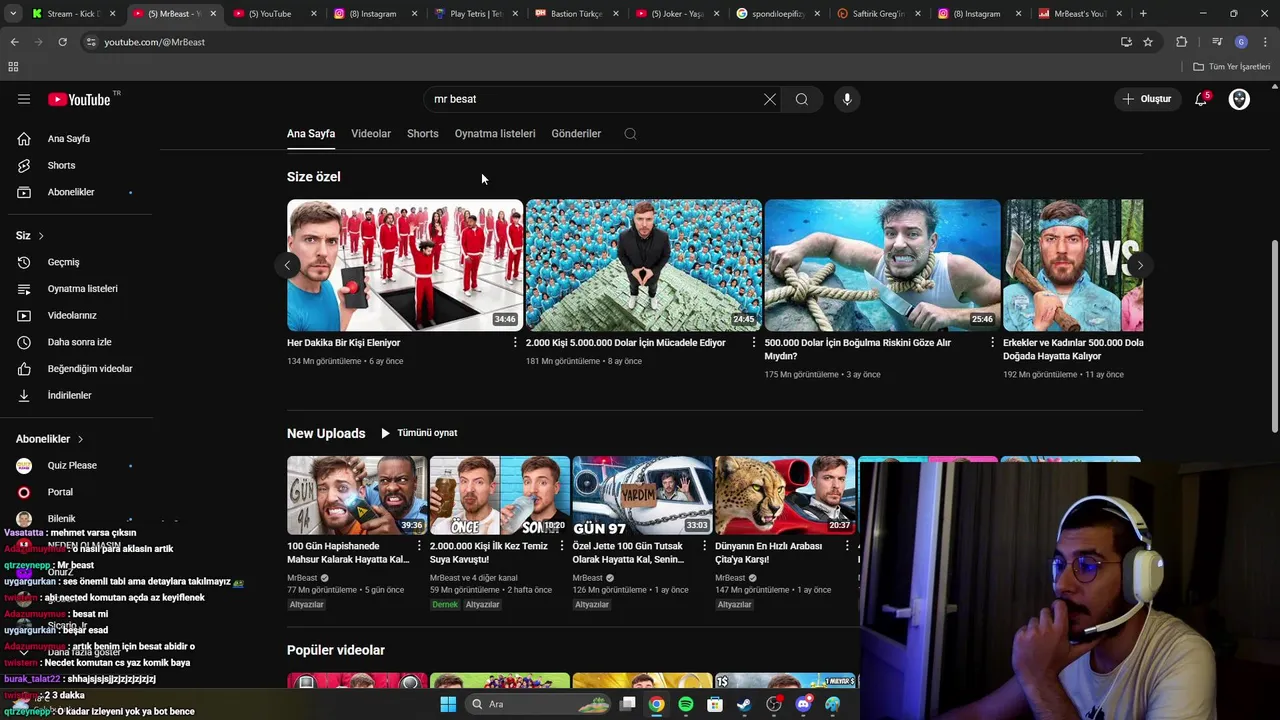Bookmark this page with the star
The width and height of the screenshot is (1280, 720).
tap(1148, 42)
